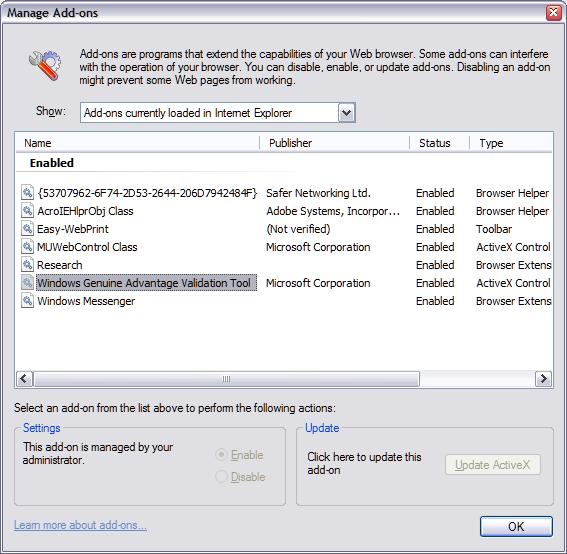
Task: Select the AcroIEHlprObj Class add-on
Action: pyautogui.click(x=85, y=211)
